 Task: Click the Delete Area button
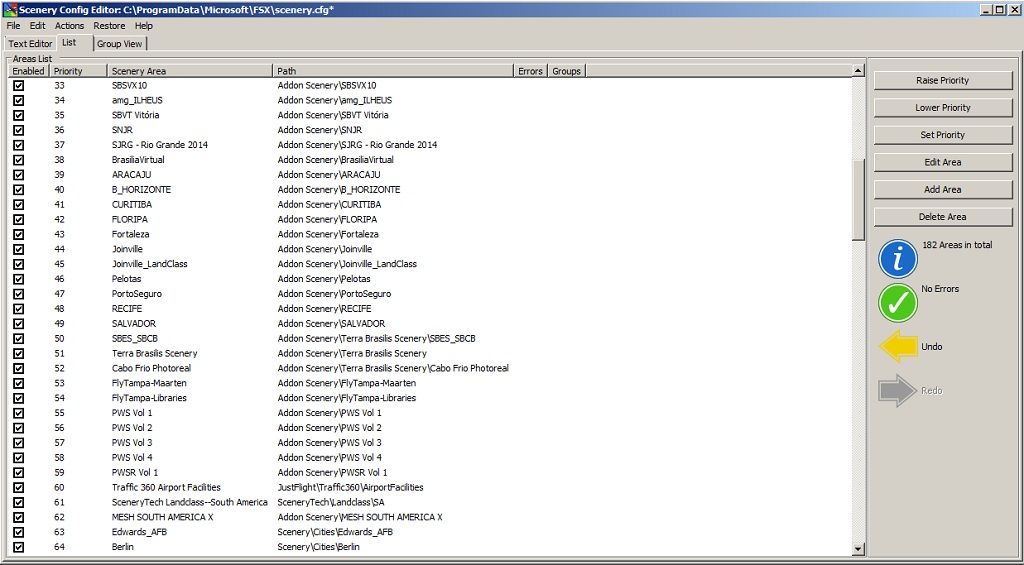942,217
